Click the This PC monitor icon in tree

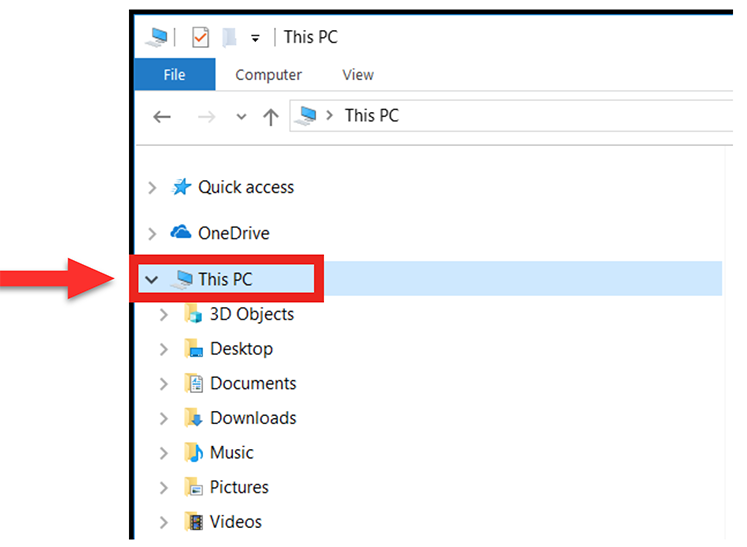182,279
